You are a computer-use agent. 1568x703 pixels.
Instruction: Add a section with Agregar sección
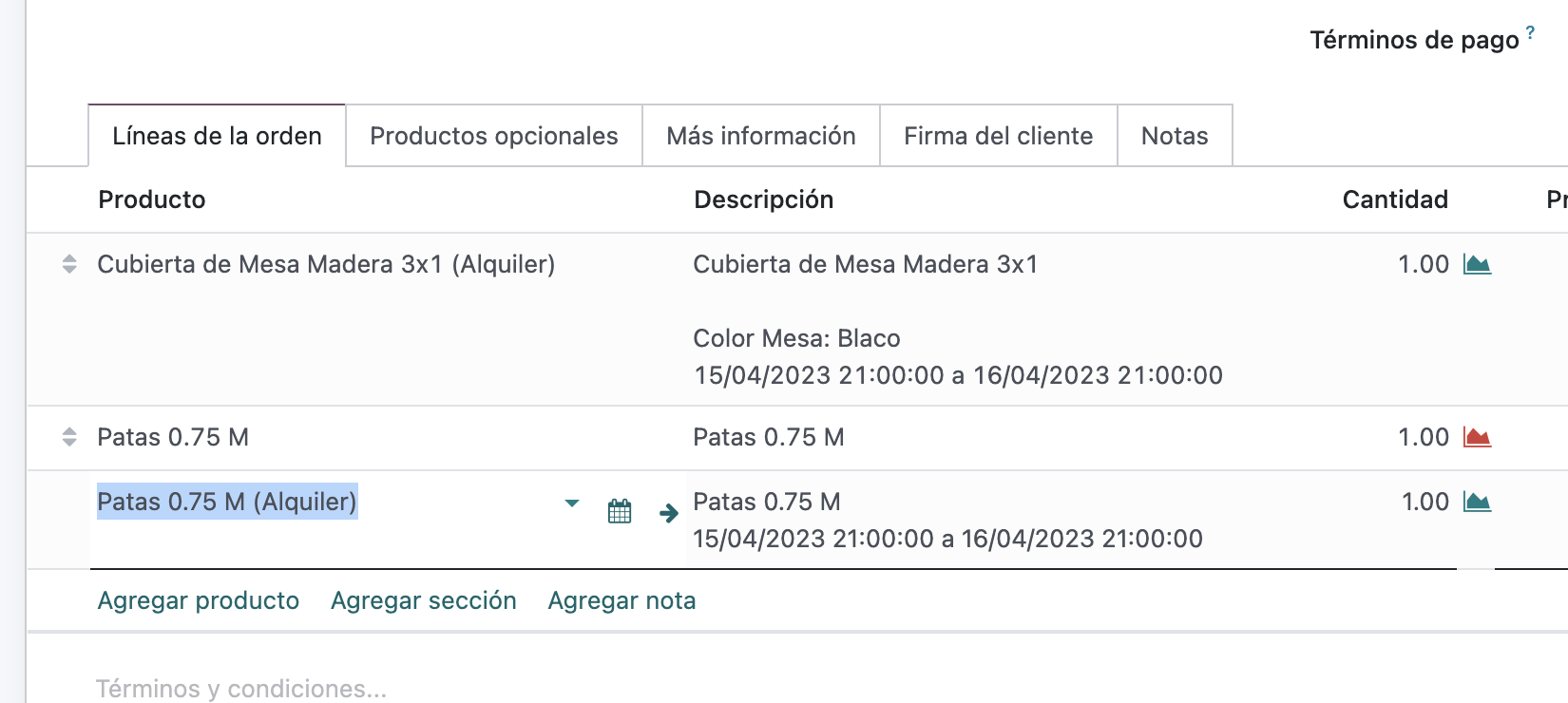424,600
